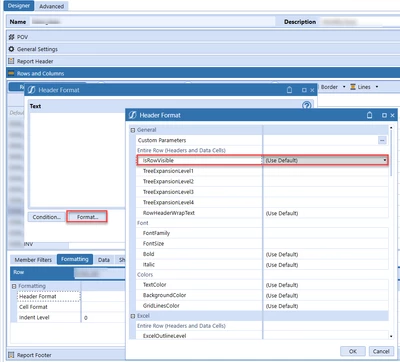This screenshot has width=400, height=362.
Task: Collapse the Rows and Columns section
Action: pyautogui.click(x=203, y=73)
